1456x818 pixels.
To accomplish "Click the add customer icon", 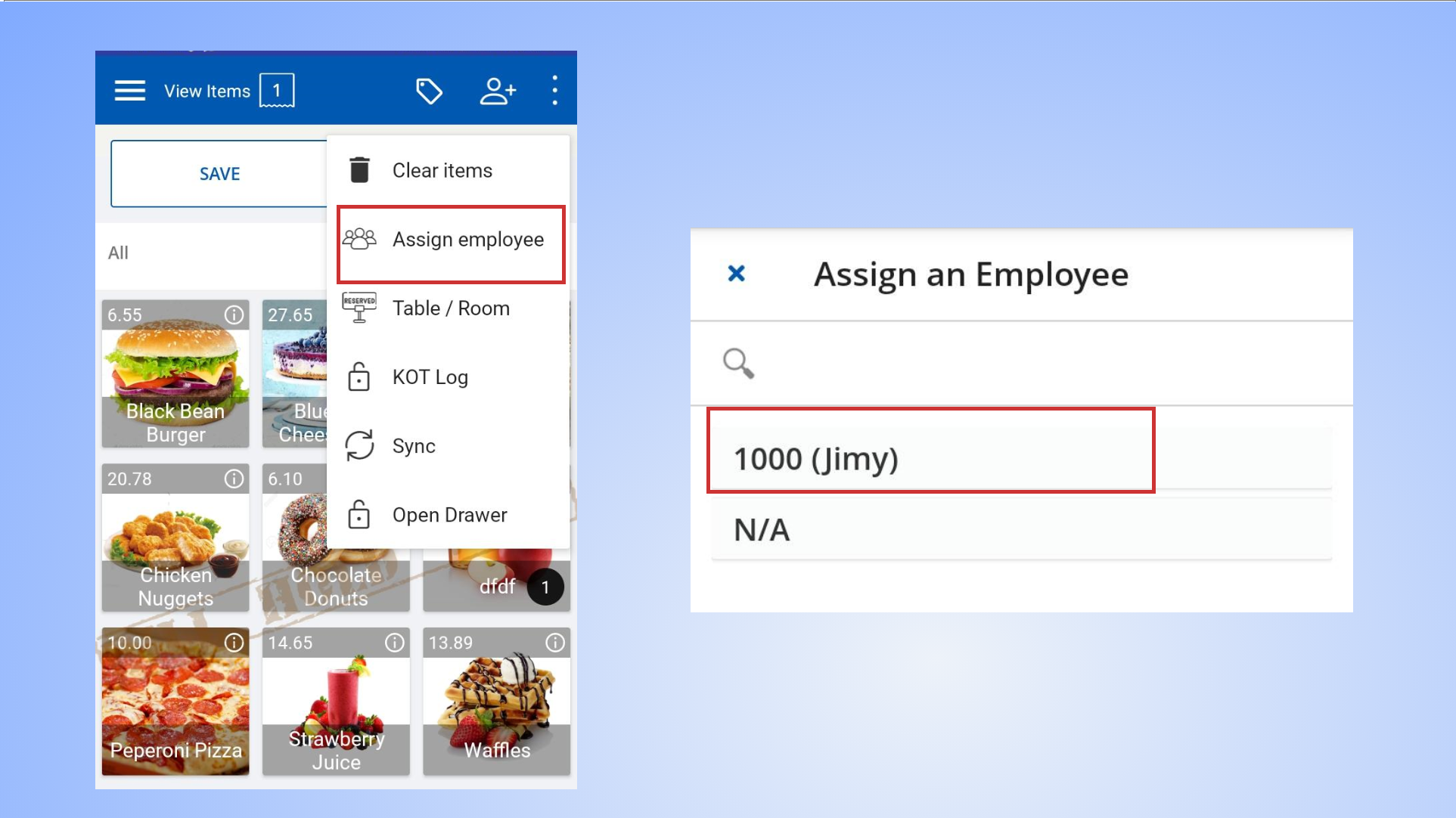I will point(498,91).
